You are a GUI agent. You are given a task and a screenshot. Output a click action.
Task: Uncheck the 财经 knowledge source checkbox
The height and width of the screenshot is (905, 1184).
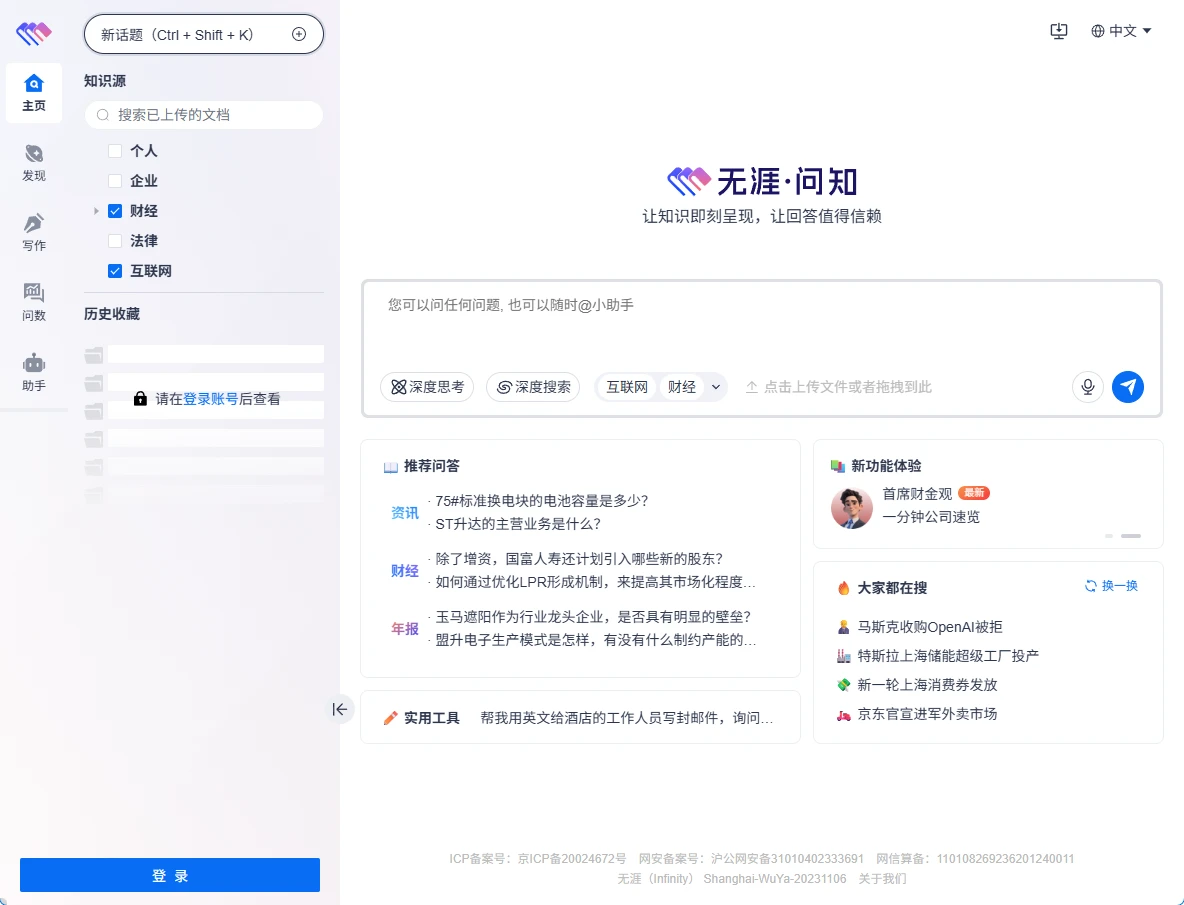pyautogui.click(x=115, y=211)
